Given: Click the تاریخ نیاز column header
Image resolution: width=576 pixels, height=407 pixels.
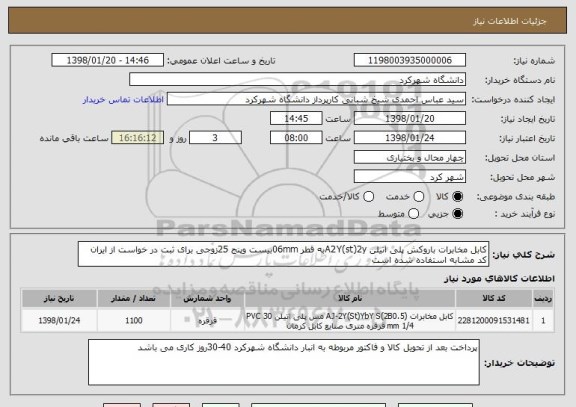Looking at the screenshot, I should [59, 298].
